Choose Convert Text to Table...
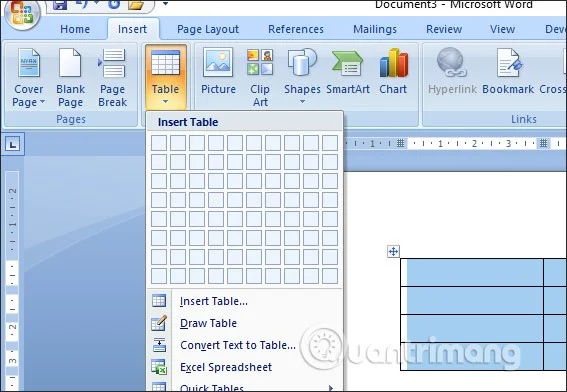The height and width of the screenshot is (392, 567). click(238, 345)
